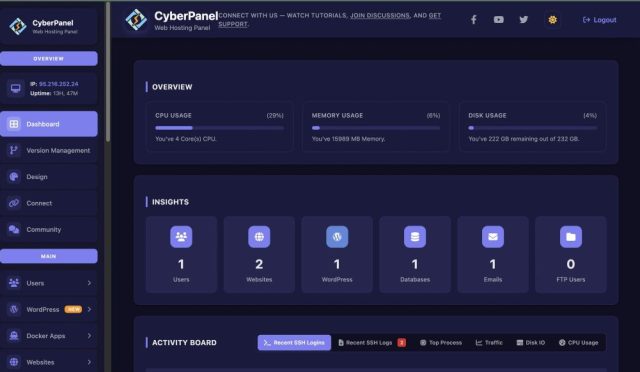Screen dimensions: 640x372
Task: Click the sidebar CyberPanel logo
Action: (x=18, y=26)
